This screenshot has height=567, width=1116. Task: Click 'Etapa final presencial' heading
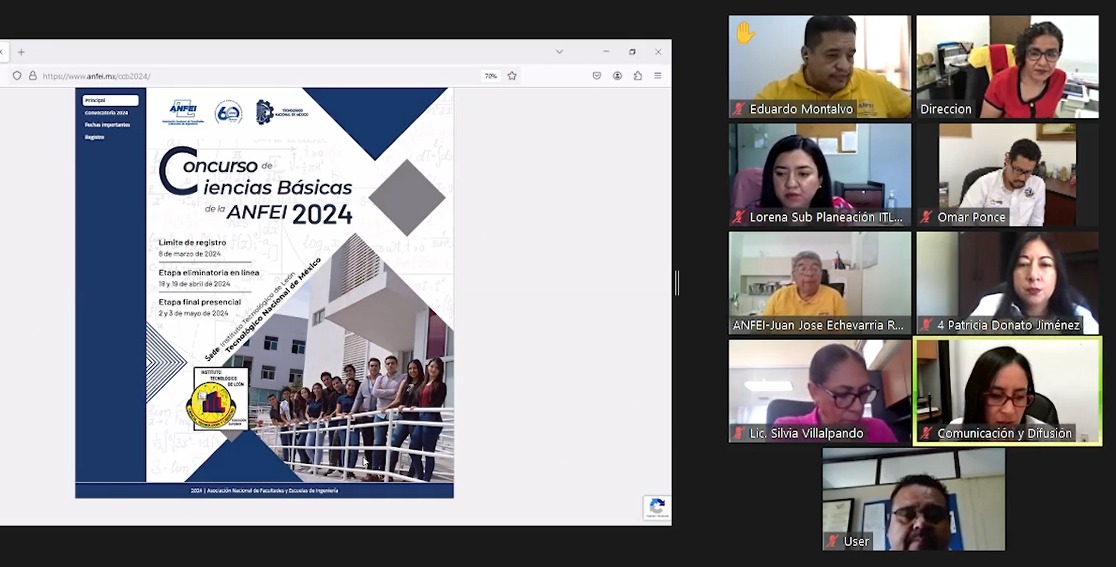coord(199,302)
